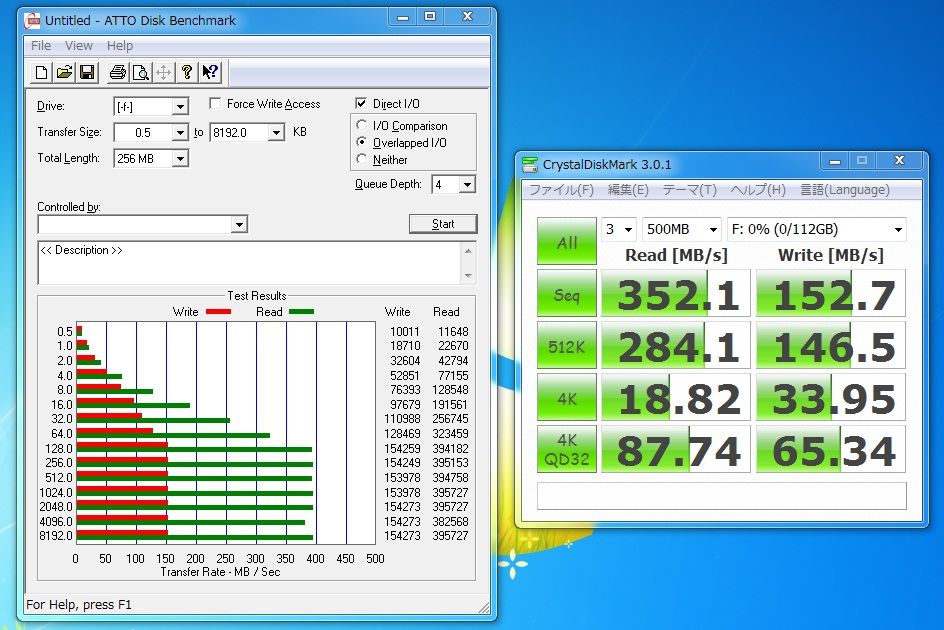Expand the Controlled by dropdown

tap(239, 225)
